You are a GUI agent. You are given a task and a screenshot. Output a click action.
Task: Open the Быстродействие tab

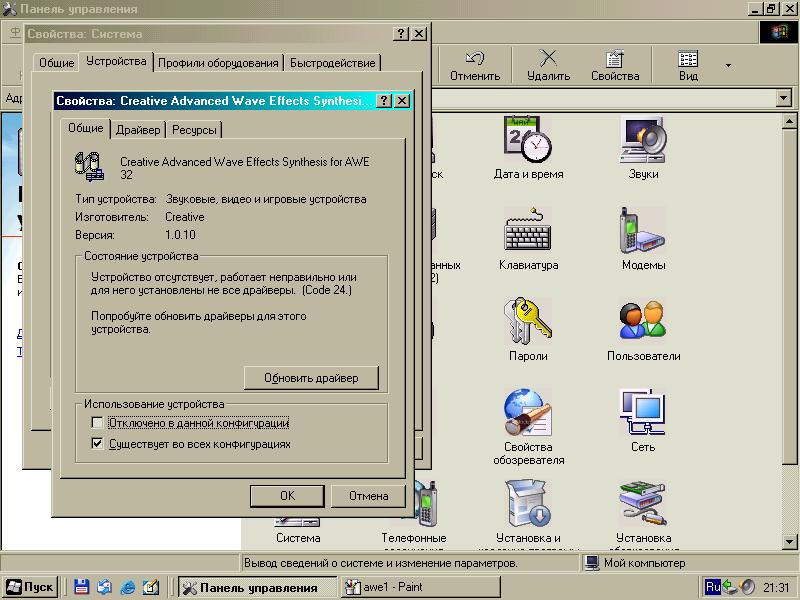pos(333,63)
